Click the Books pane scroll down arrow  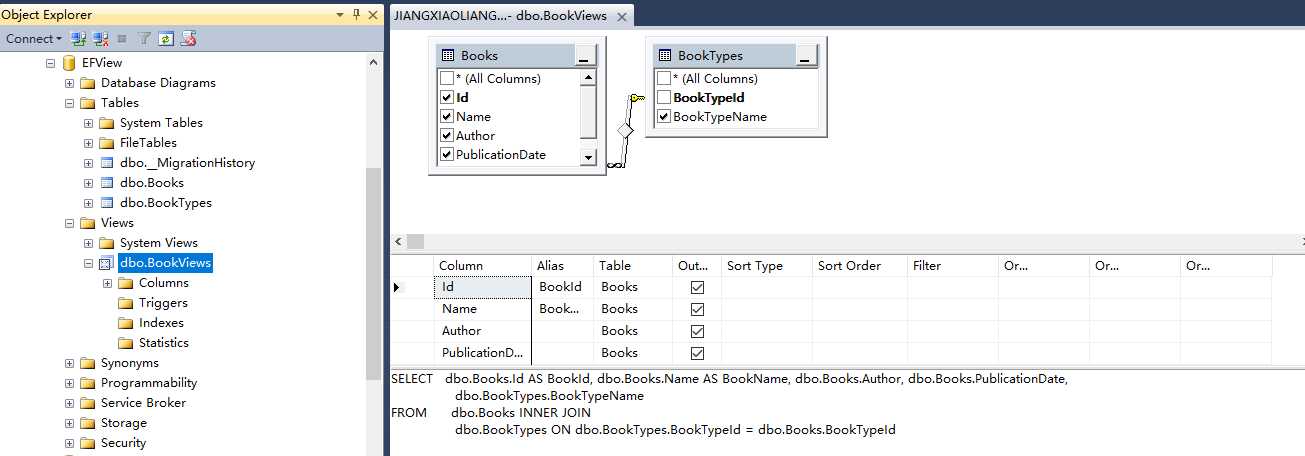point(588,157)
